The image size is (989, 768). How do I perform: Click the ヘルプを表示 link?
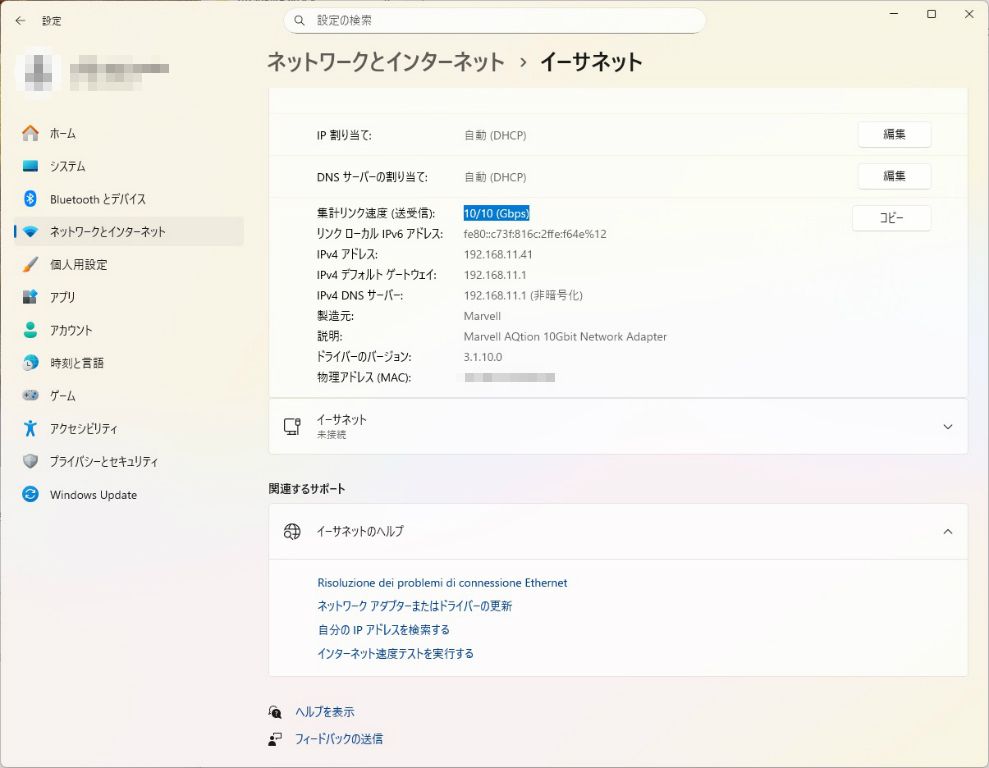(325, 712)
